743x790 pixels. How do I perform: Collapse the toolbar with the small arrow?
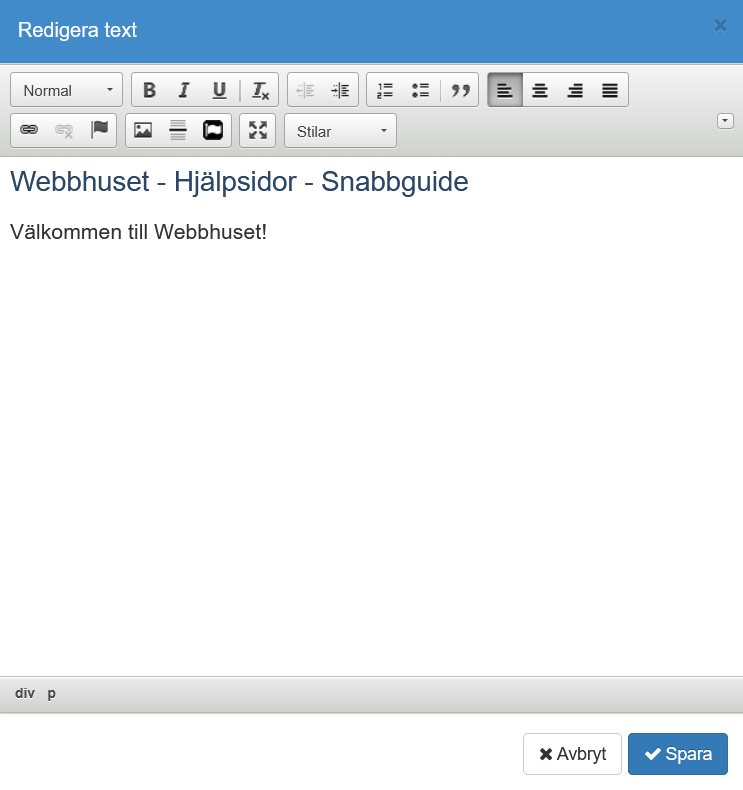pos(725,120)
